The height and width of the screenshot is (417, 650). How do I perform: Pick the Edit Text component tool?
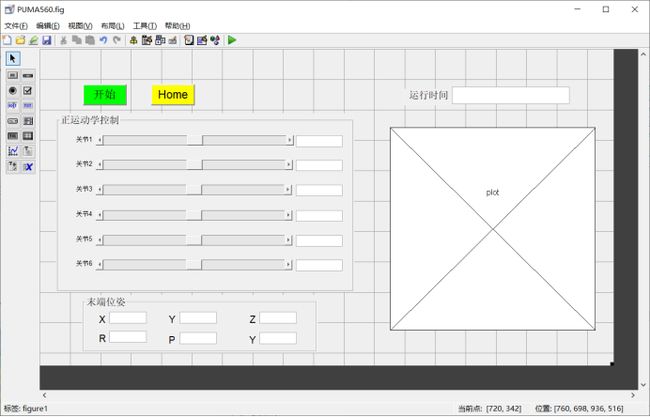coord(13,105)
